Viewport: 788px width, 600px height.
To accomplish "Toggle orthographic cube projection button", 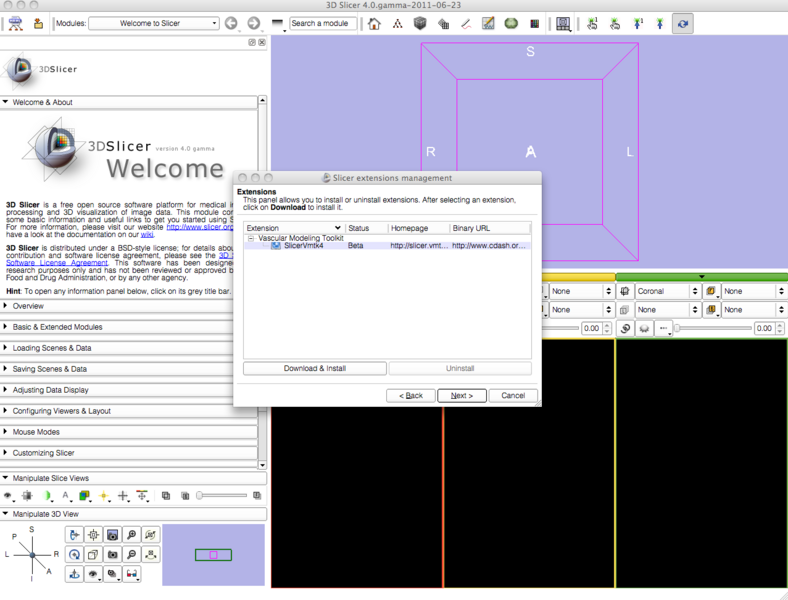I will click(93, 555).
